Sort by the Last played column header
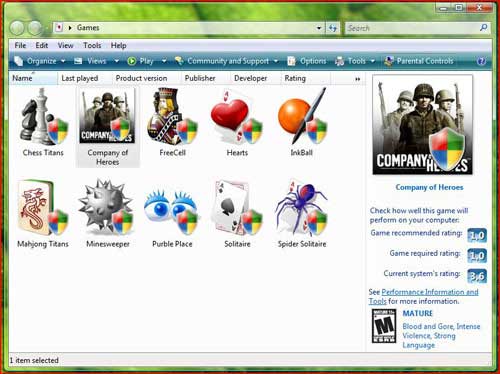The width and height of the screenshot is (500, 374). coord(80,78)
